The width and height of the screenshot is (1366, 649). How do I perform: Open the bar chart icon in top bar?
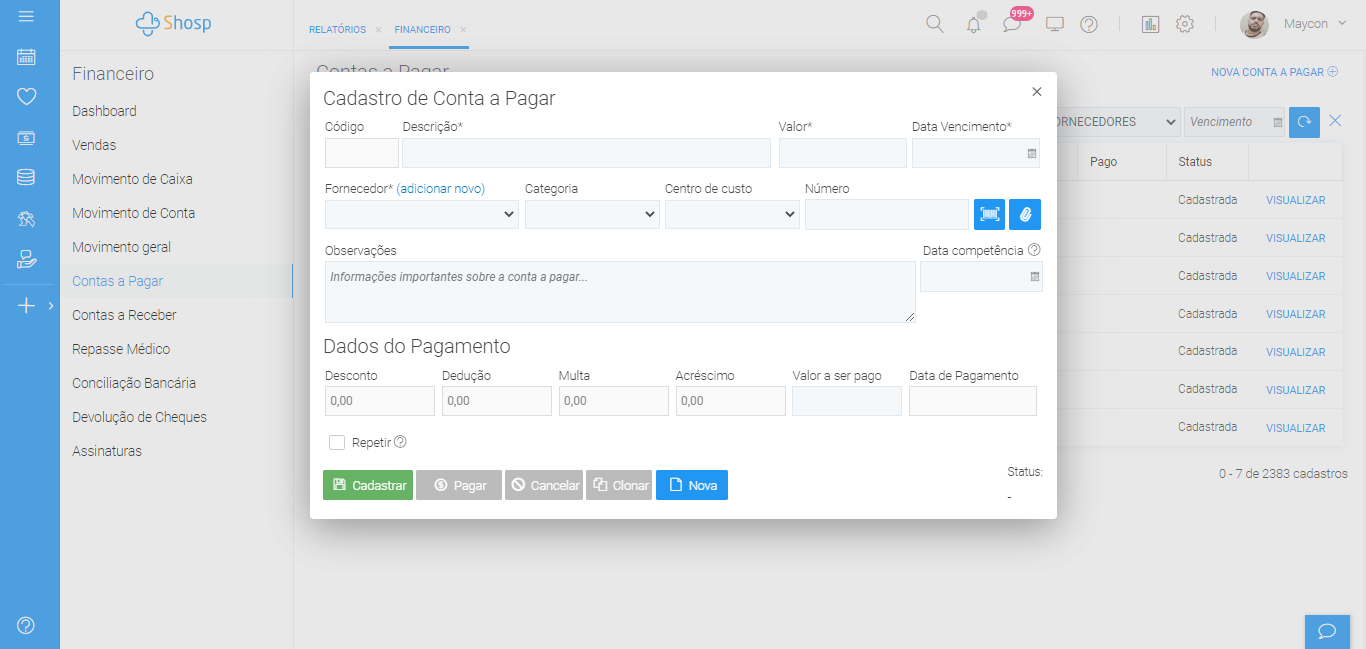1150,24
